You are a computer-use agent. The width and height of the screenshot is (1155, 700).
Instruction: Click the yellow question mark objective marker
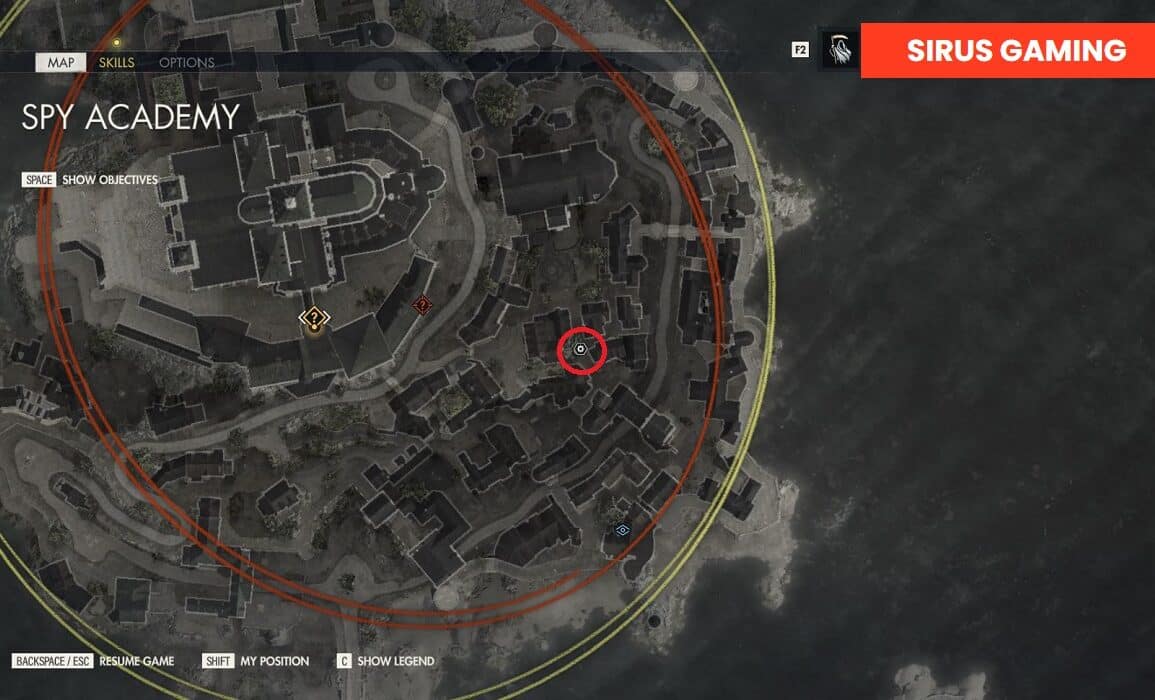click(315, 318)
